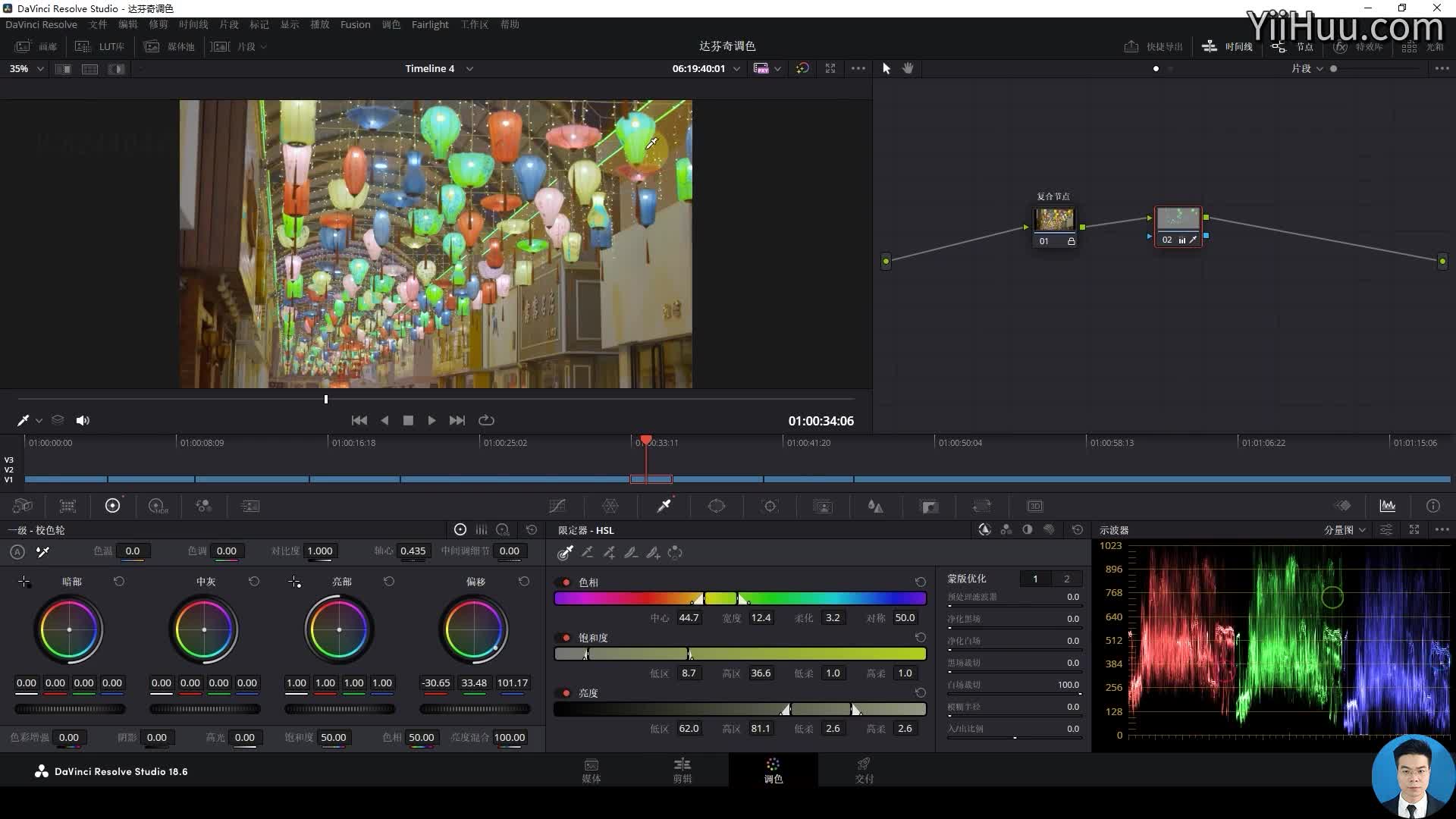Click the invert qualifier selection icon
This screenshot has height=819, width=1456.
(x=675, y=553)
